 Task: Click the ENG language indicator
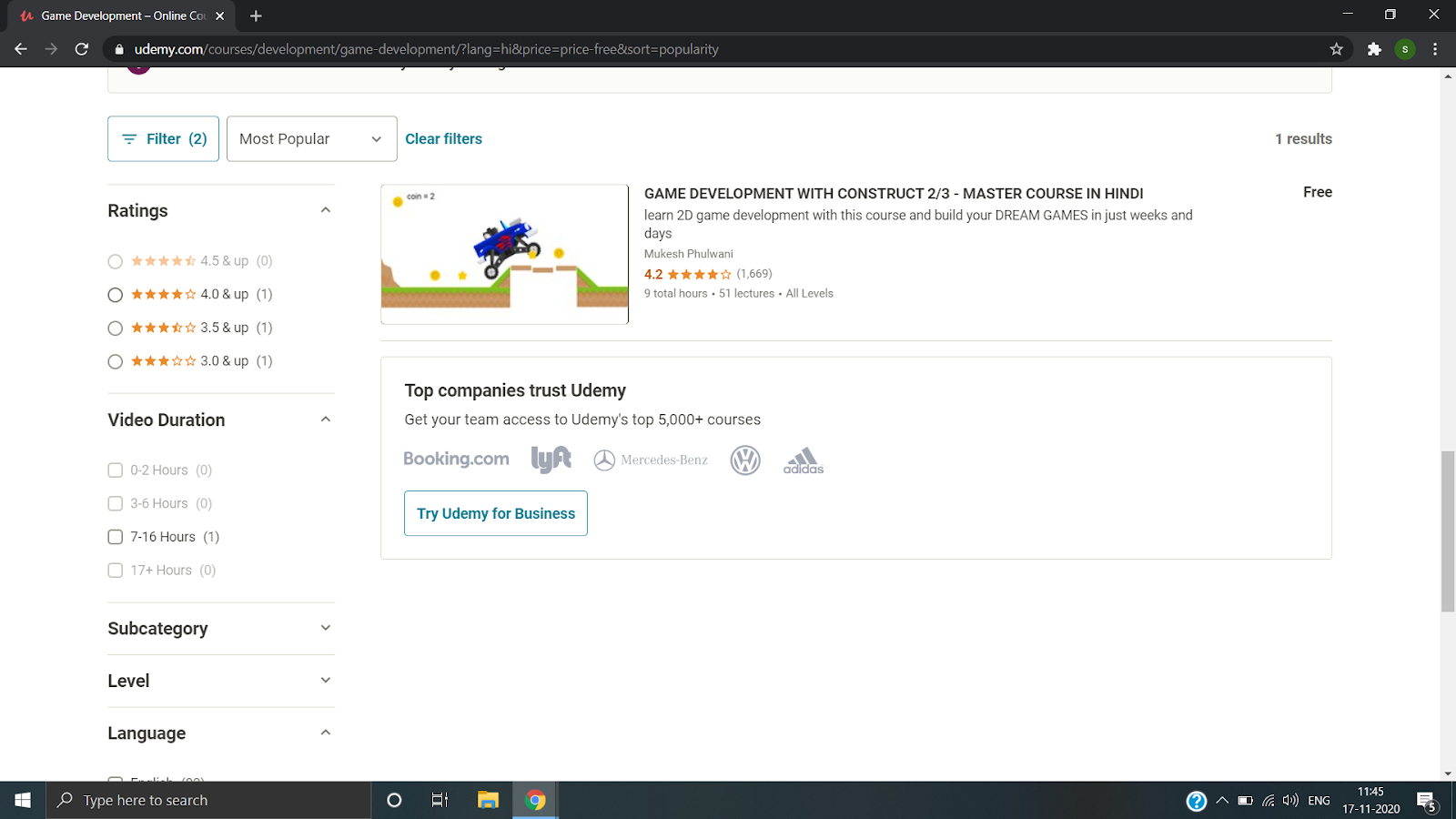tap(1319, 801)
